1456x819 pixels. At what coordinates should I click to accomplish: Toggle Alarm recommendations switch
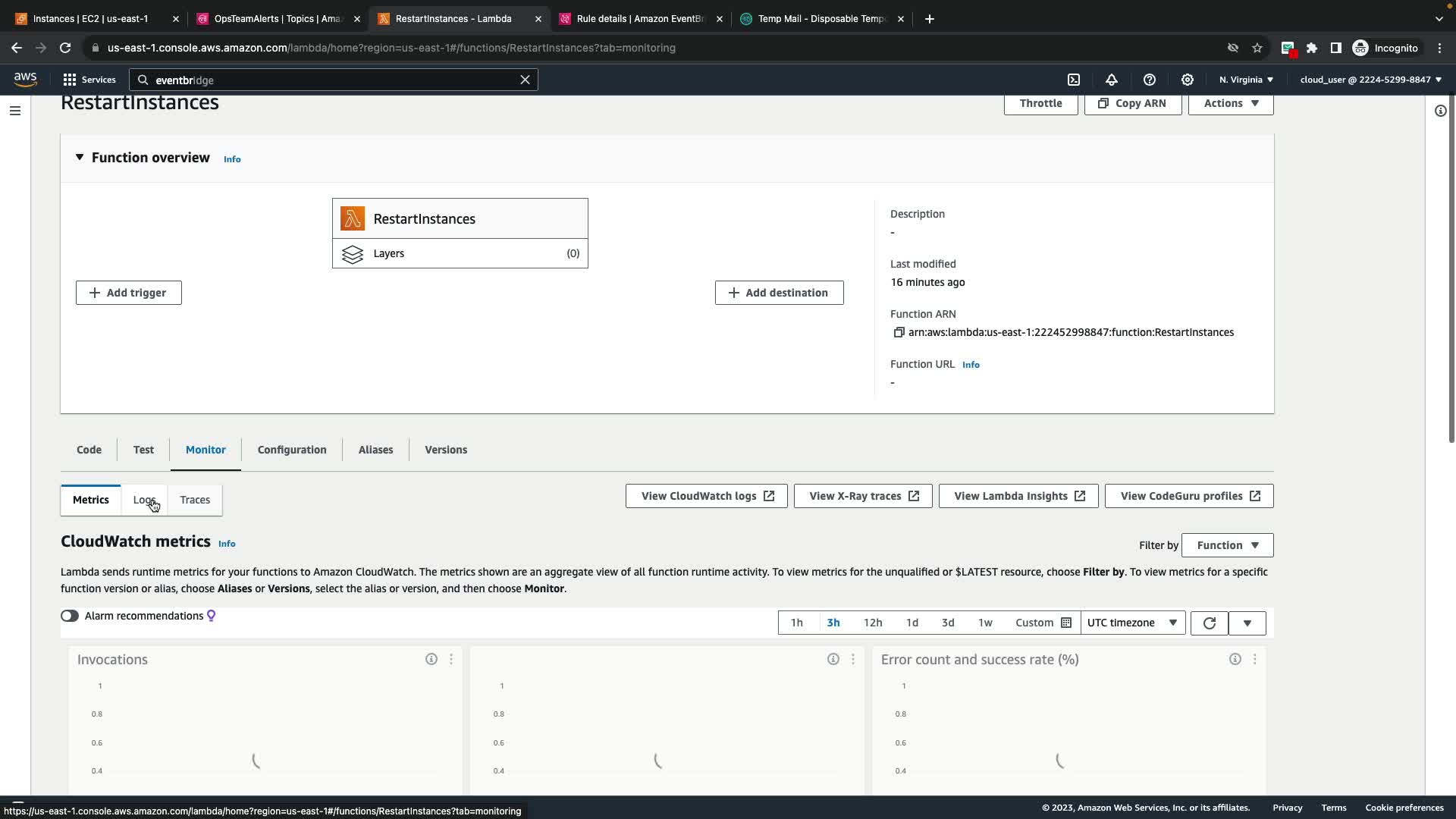(x=70, y=616)
